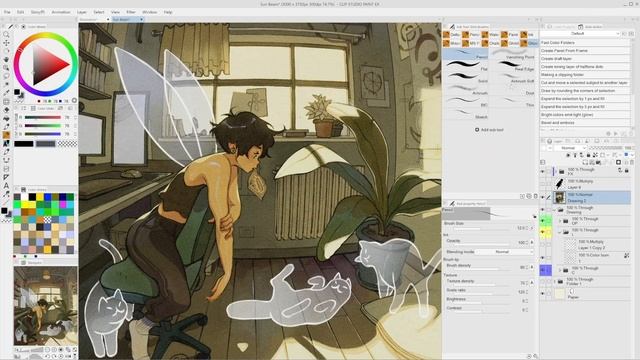Click the sub tool palette trash icon
This screenshot has width=640, height=360.
point(536,196)
